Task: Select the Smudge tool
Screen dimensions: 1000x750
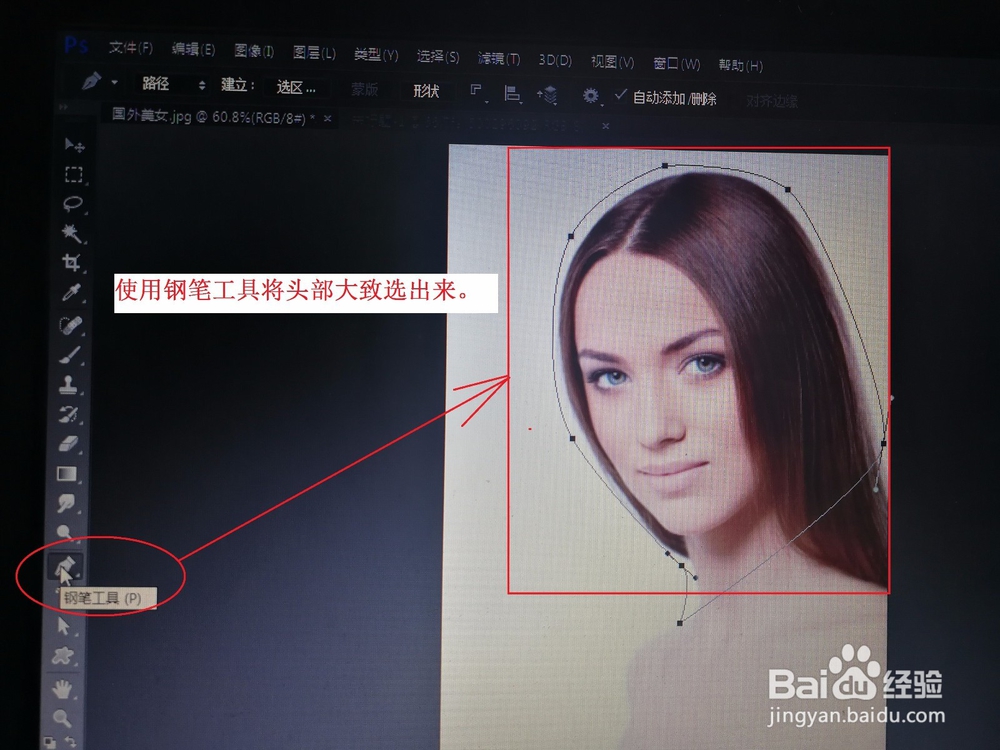Action: point(66,503)
